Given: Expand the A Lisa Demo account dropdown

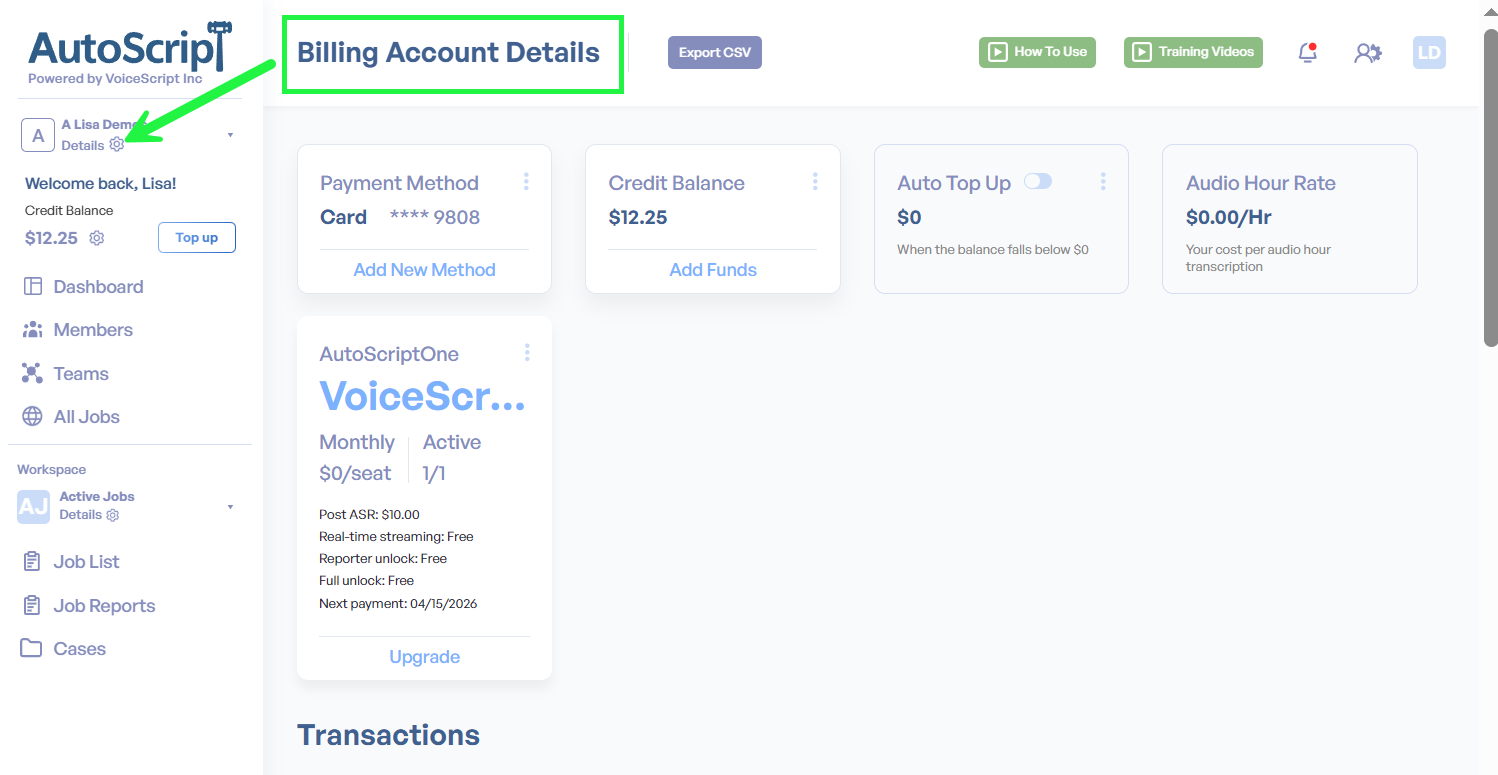Looking at the screenshot, I should pos(230,135).
